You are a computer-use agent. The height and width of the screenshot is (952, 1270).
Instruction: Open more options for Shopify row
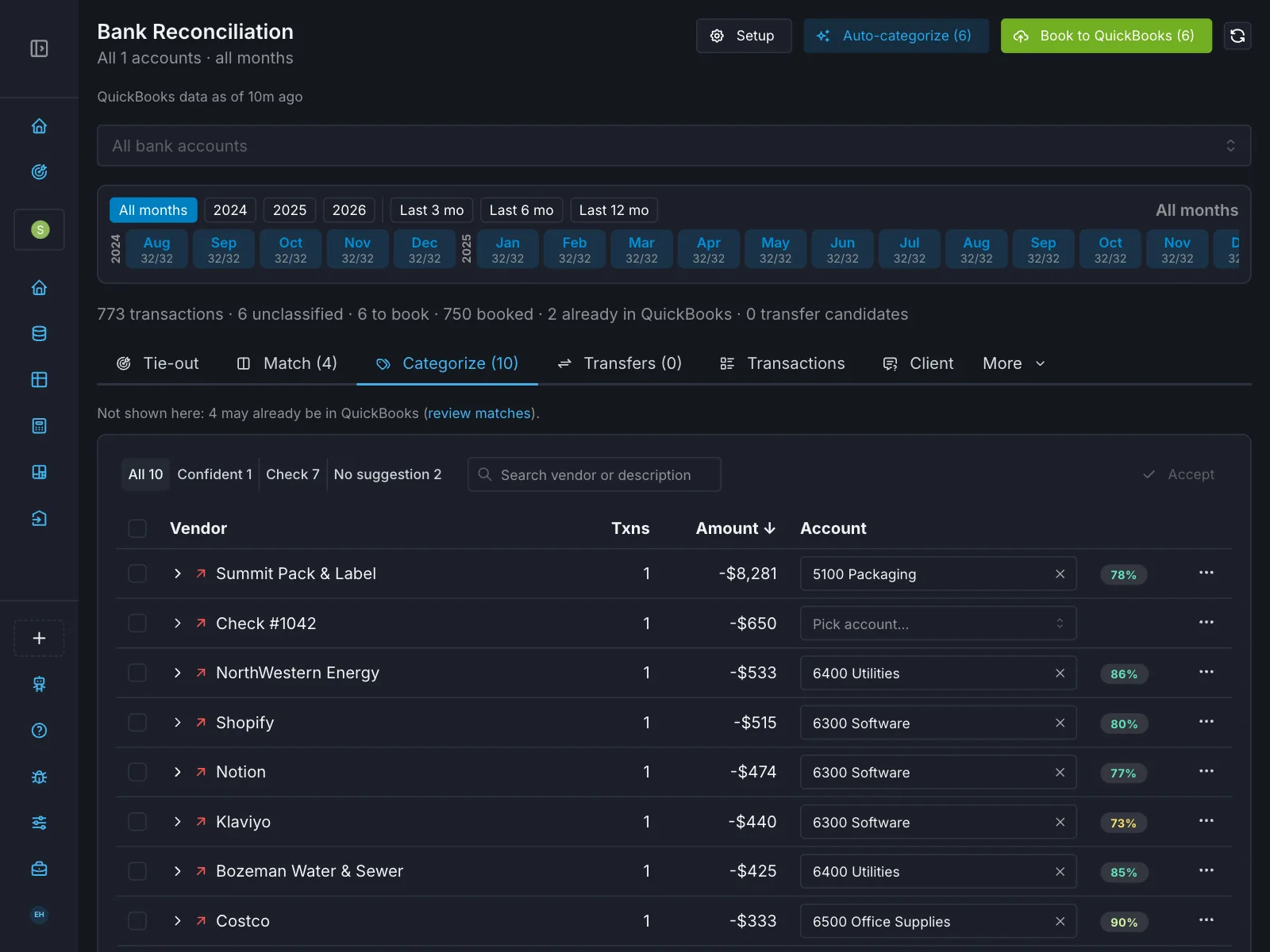(1206, 722)
